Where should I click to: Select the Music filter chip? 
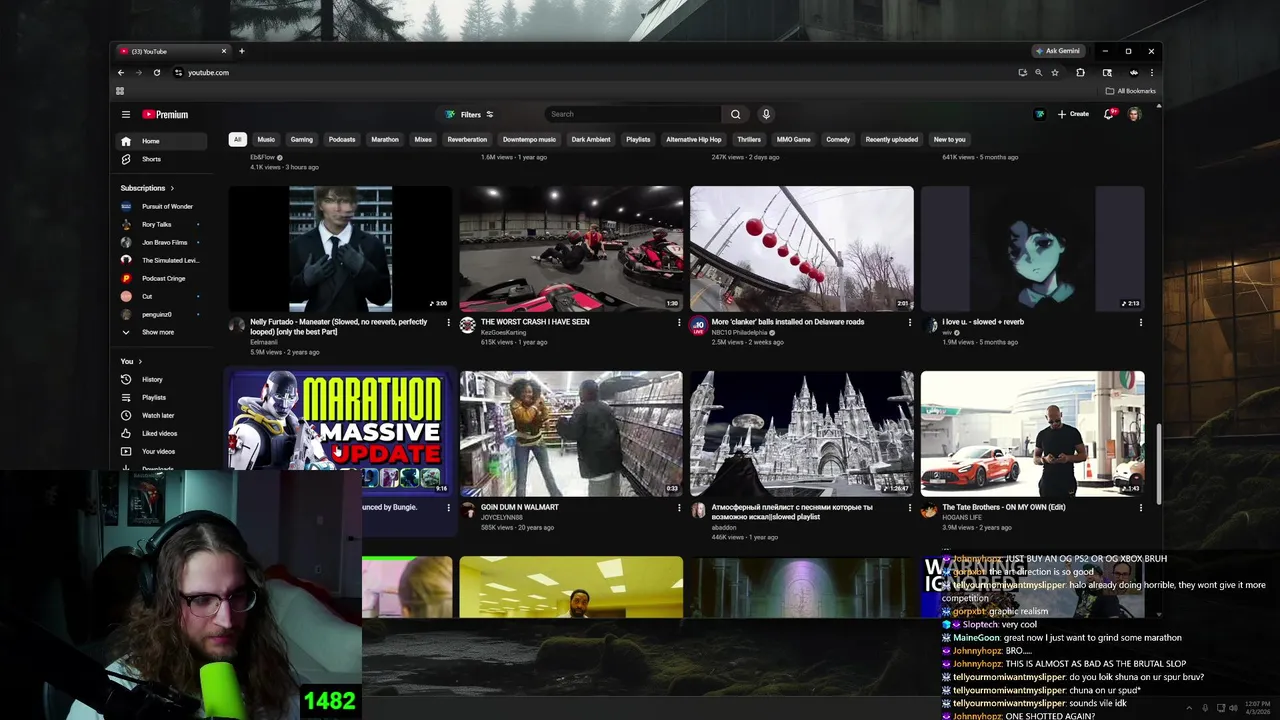[266, 139]
